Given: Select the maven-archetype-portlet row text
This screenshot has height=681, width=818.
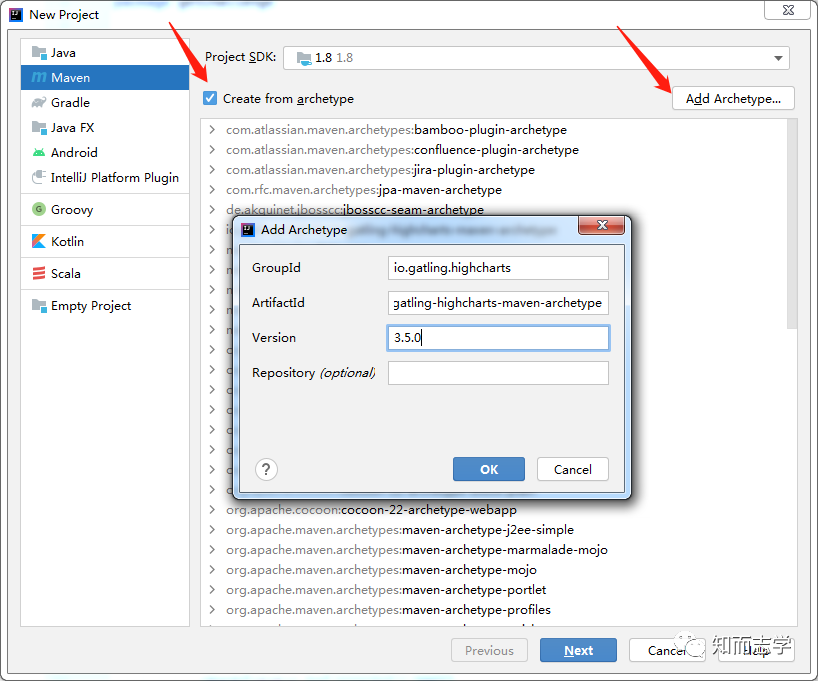Looking at the screenshot, I should (386, 590).
